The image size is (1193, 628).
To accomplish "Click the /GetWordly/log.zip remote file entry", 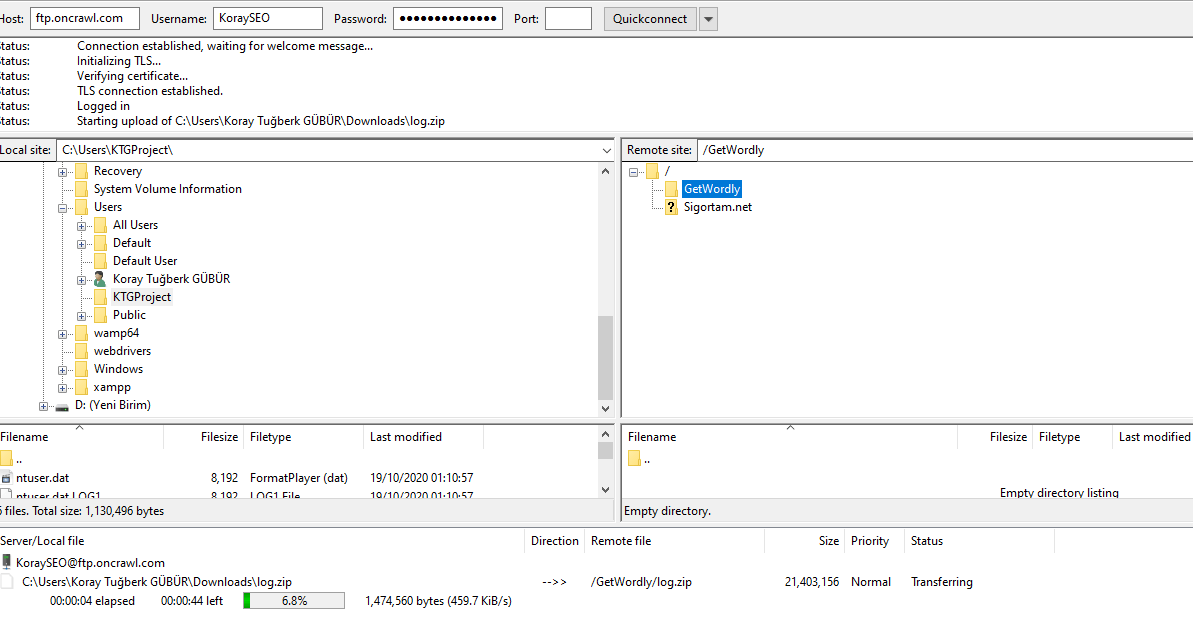I will click(x=641, y=582).
